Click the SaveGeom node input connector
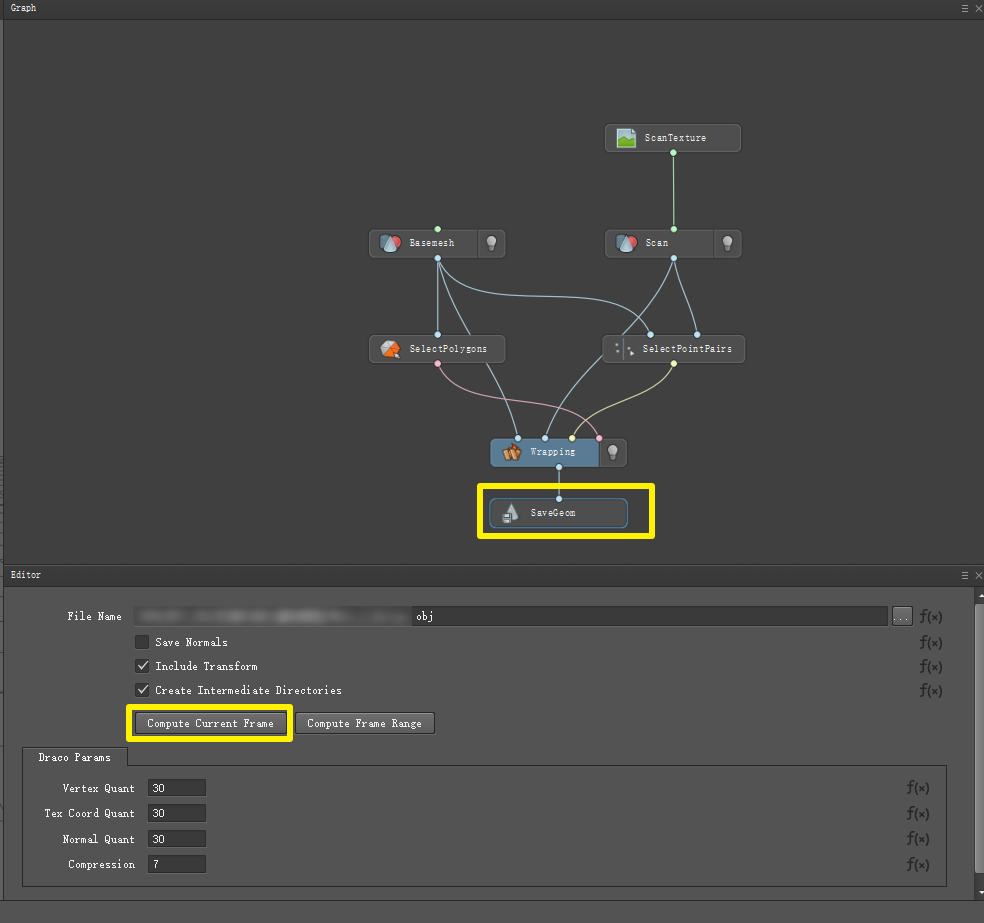The width and height of the screenshot is (984, 923). tap(559, 499)
